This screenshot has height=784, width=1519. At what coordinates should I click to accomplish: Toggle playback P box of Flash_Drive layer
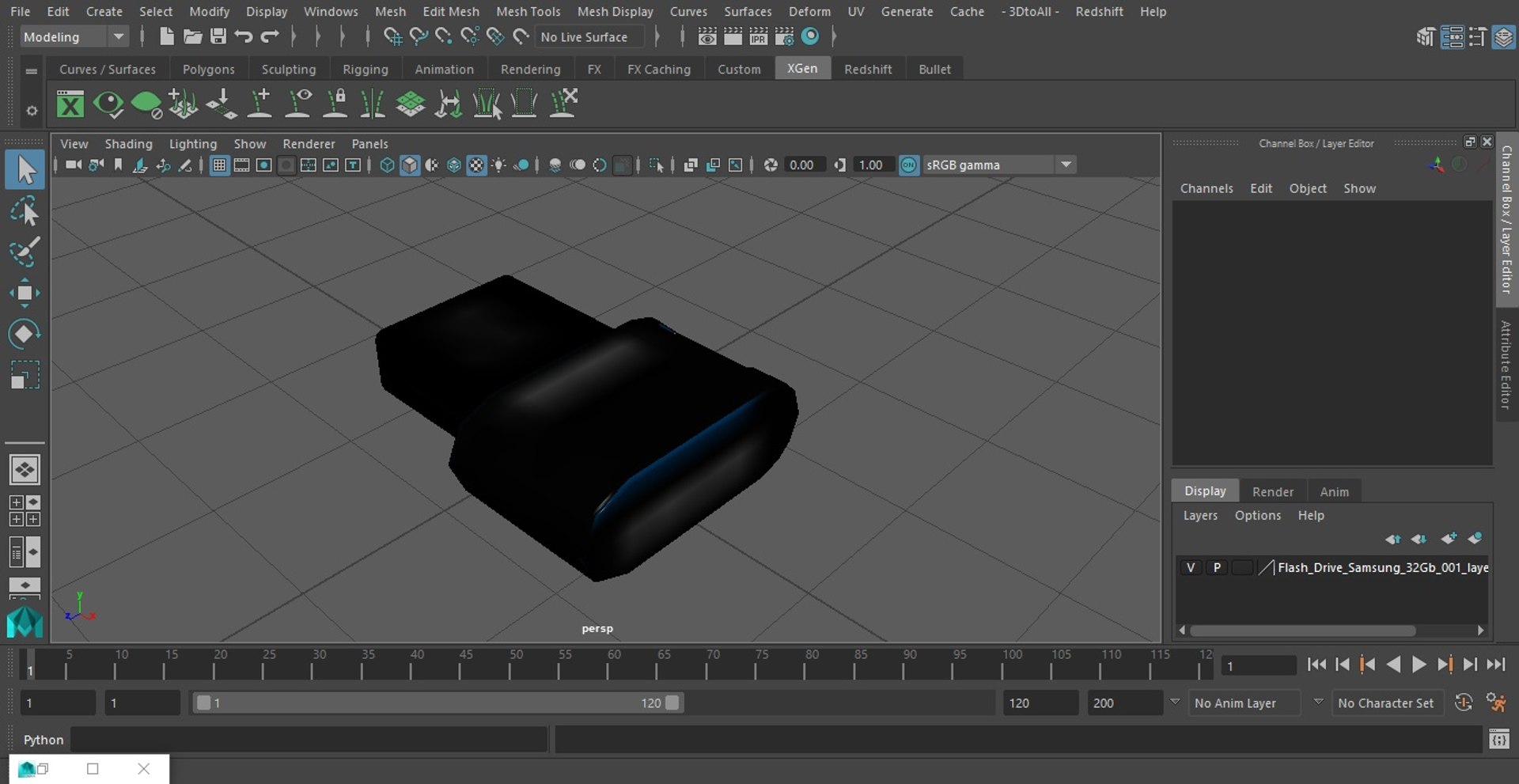pos(1217,567)
